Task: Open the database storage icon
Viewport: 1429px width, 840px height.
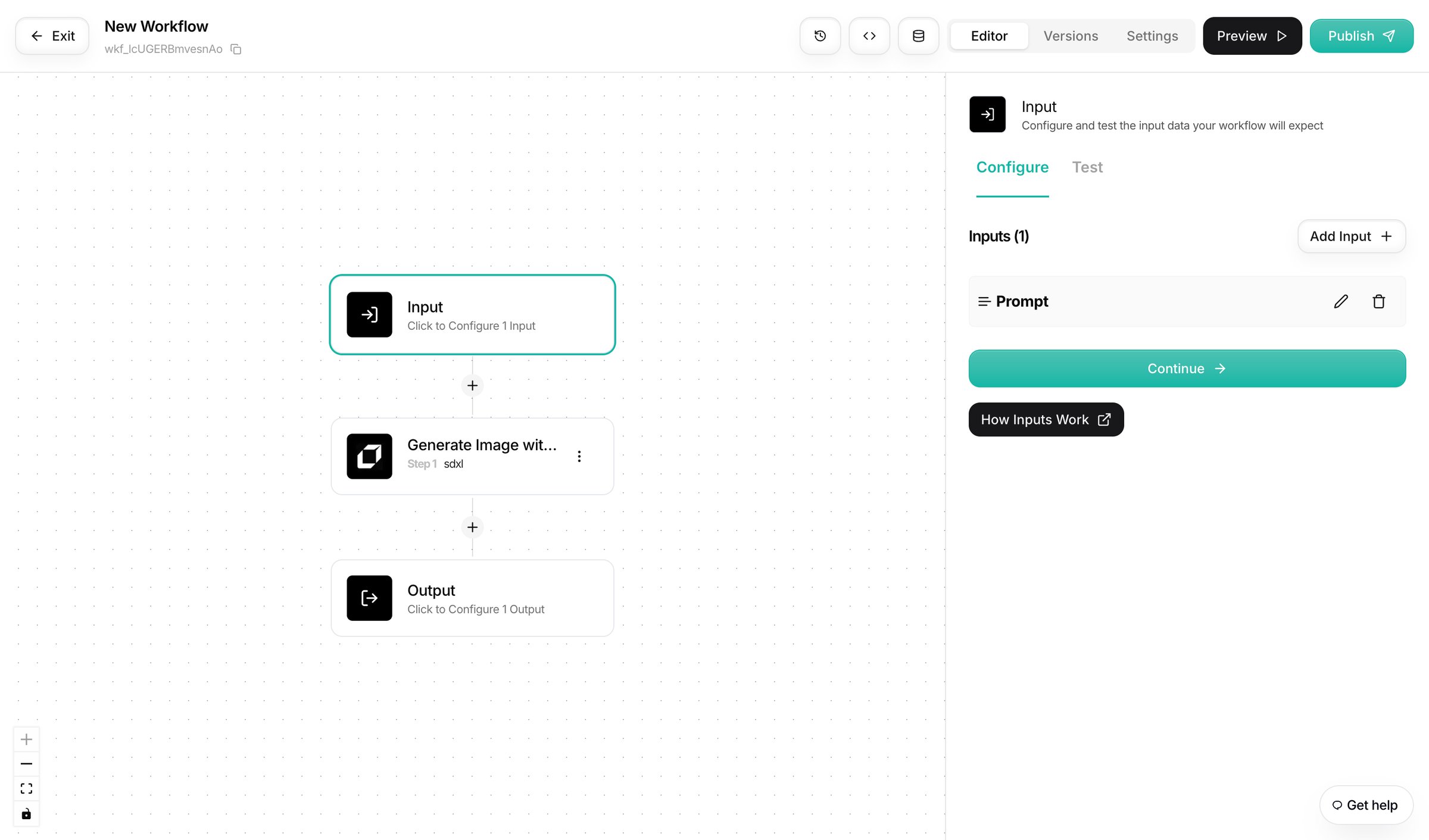Action: pos(918,36)
